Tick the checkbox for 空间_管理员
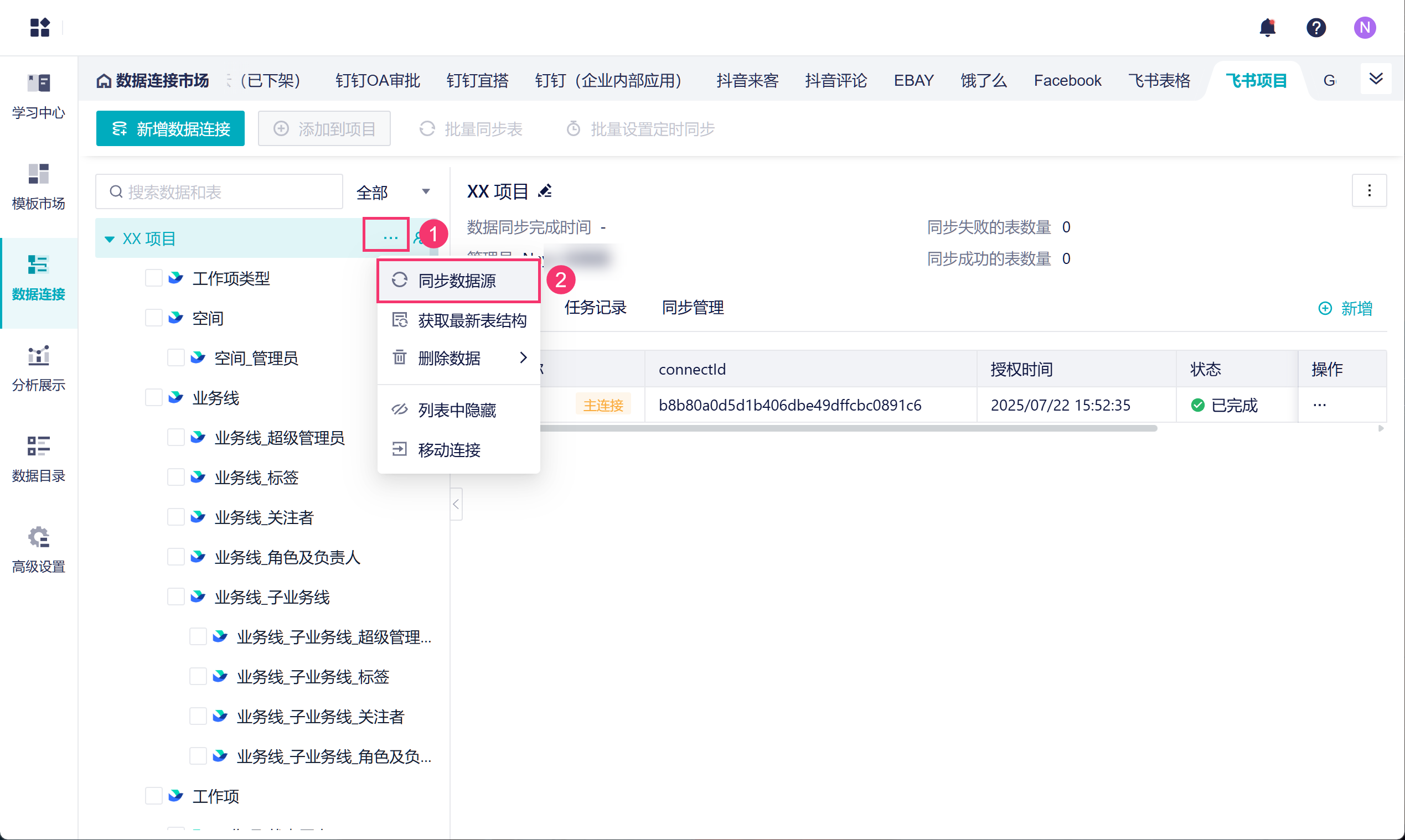Screen dimensions: 1405x840 (175, 357)
